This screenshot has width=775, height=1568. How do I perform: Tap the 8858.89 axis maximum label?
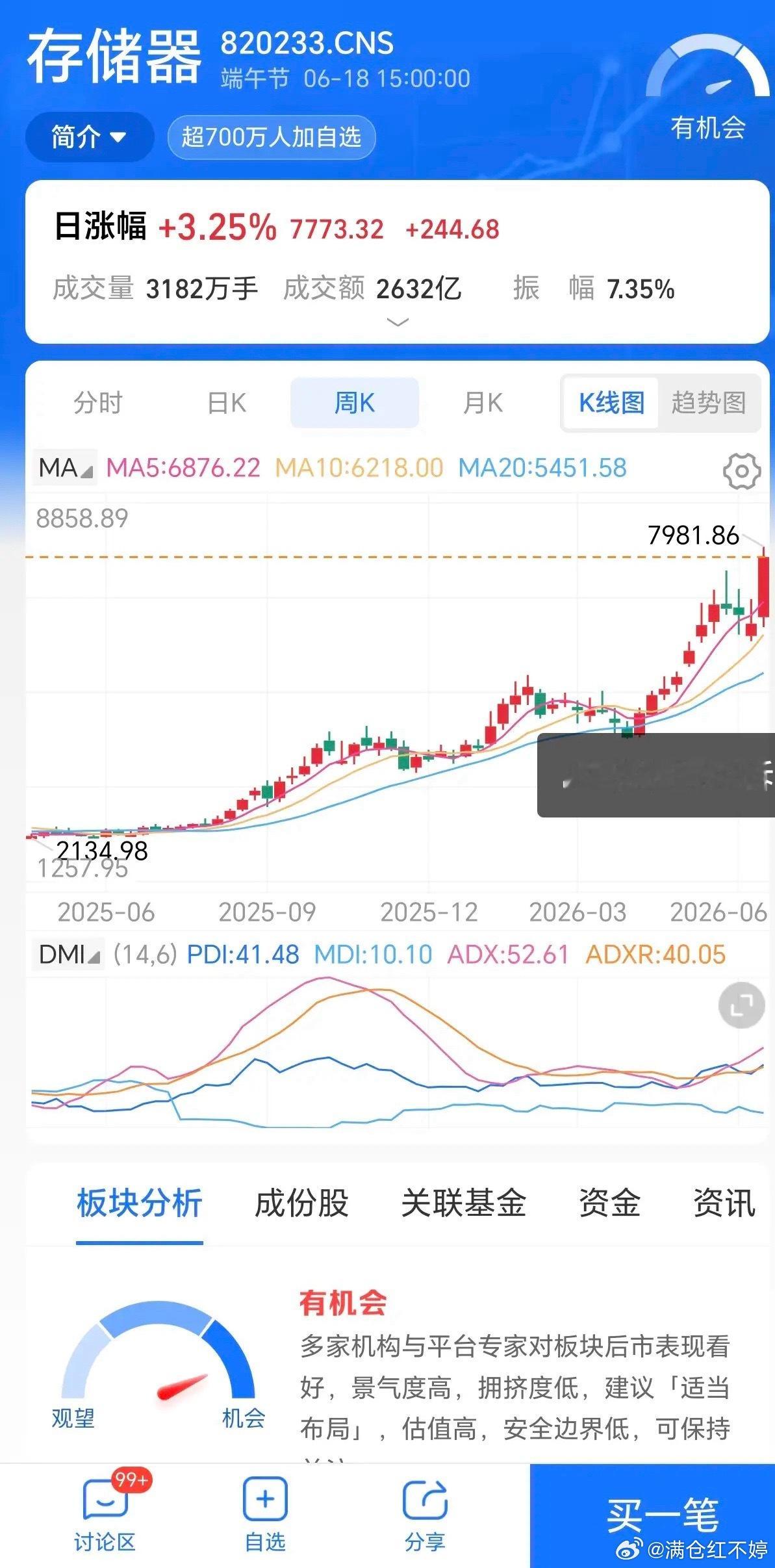(82, 519)
